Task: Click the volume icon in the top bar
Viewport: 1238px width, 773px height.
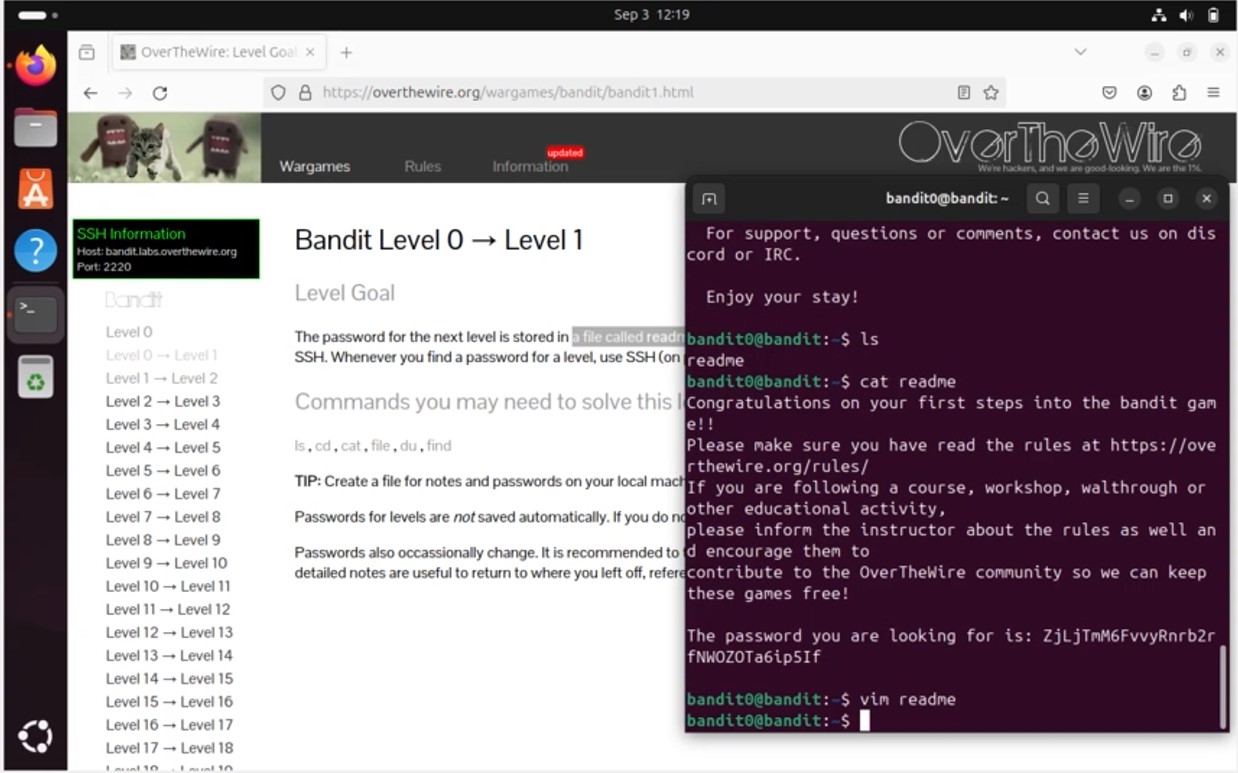Action: click(1186, 15)
